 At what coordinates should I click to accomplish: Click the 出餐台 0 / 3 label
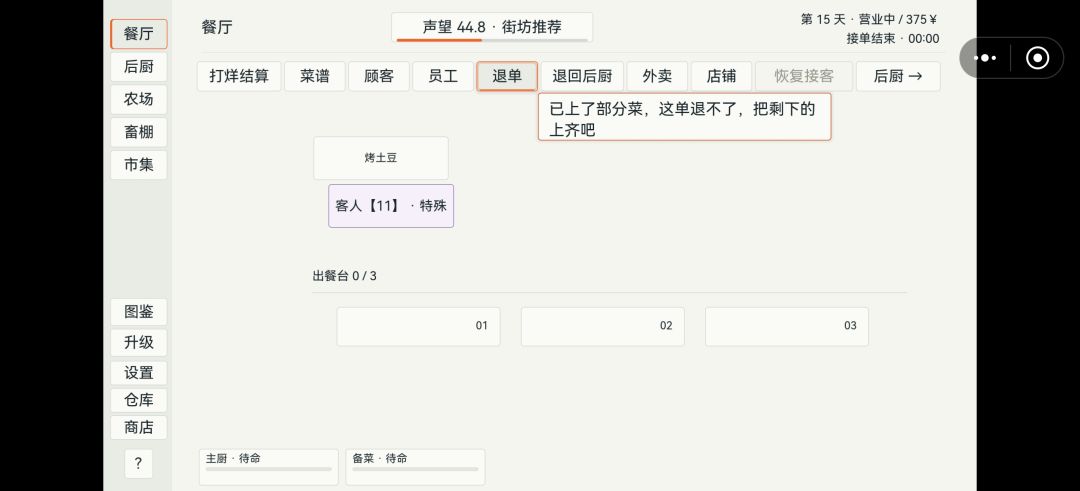pos(344,276)
